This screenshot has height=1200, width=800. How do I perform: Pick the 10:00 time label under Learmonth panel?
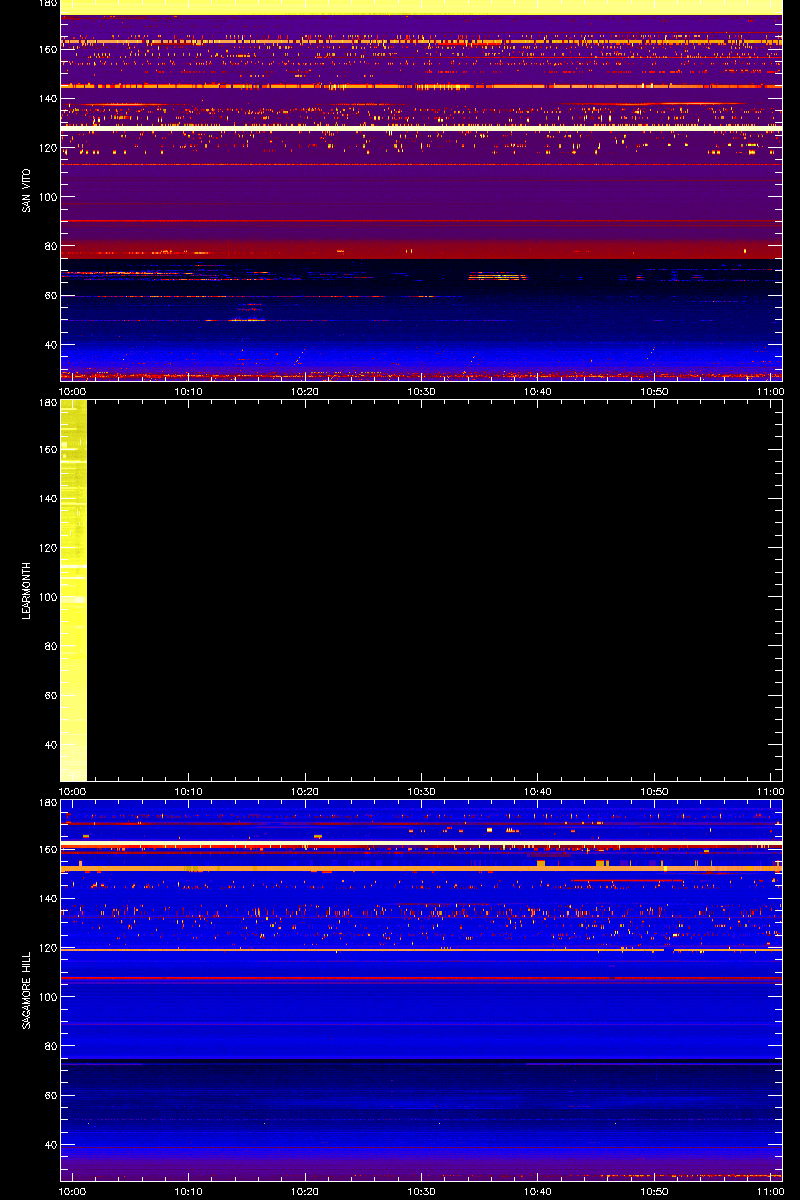73,792
